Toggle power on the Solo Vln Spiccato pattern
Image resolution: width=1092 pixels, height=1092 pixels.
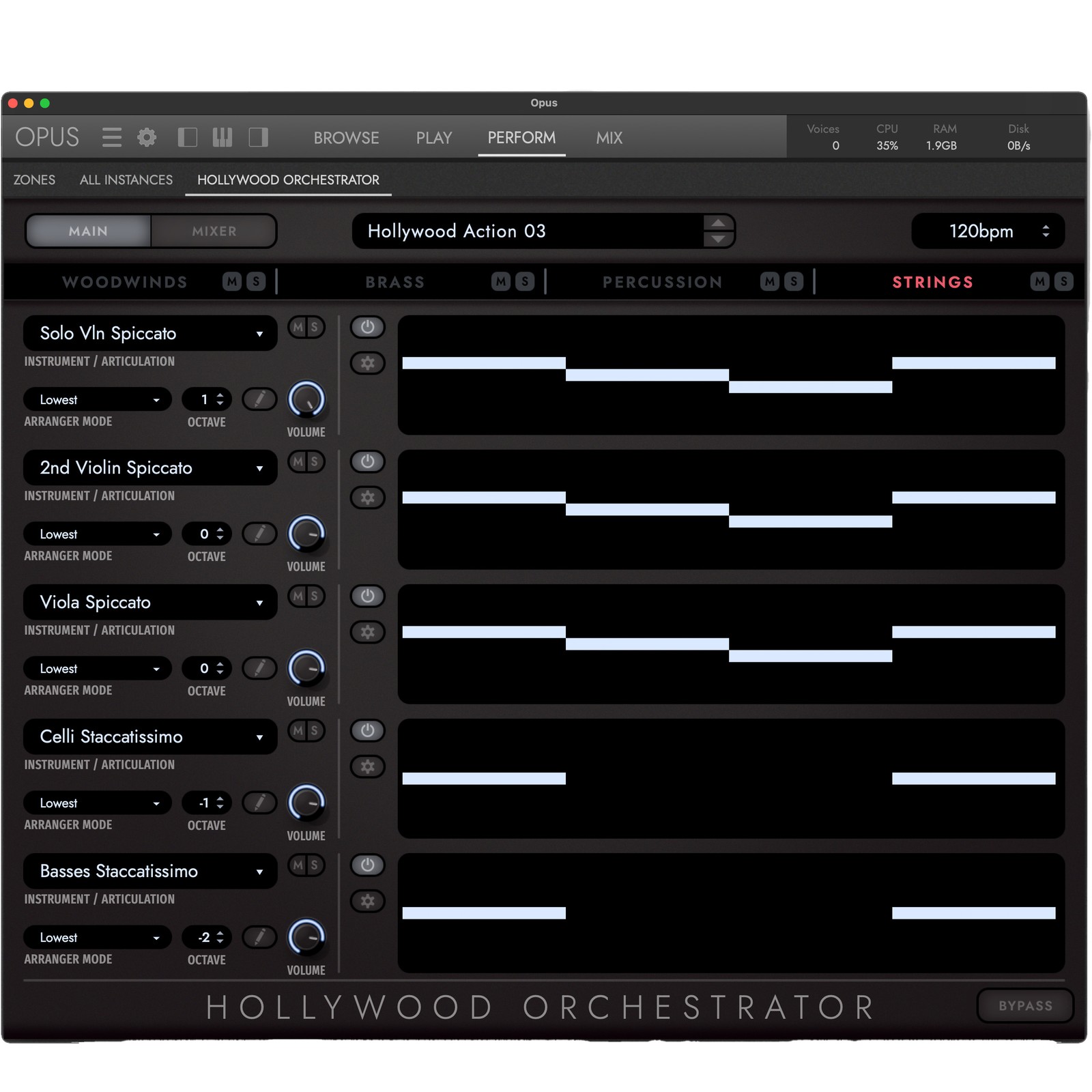pyautogui.click(x=368, y=327)
